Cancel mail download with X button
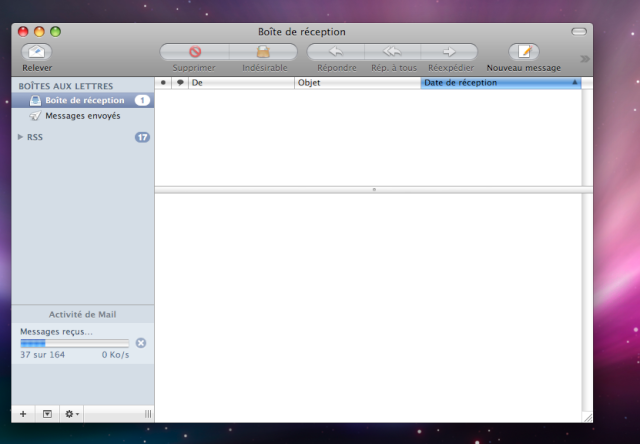640x444 pixels. tap(141, 343)
